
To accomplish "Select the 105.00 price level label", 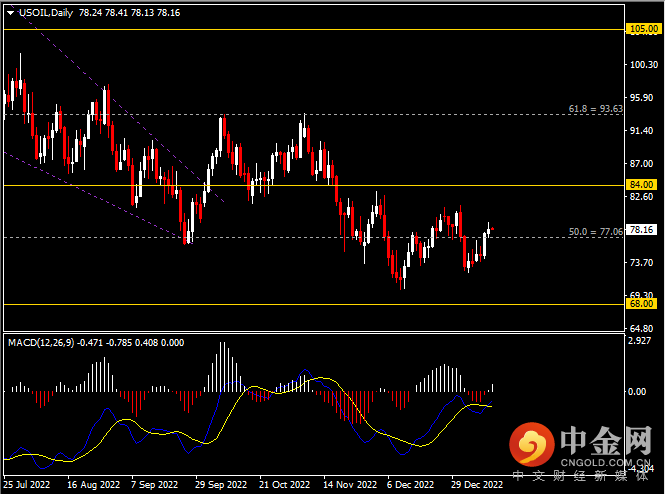I will 641,30.
